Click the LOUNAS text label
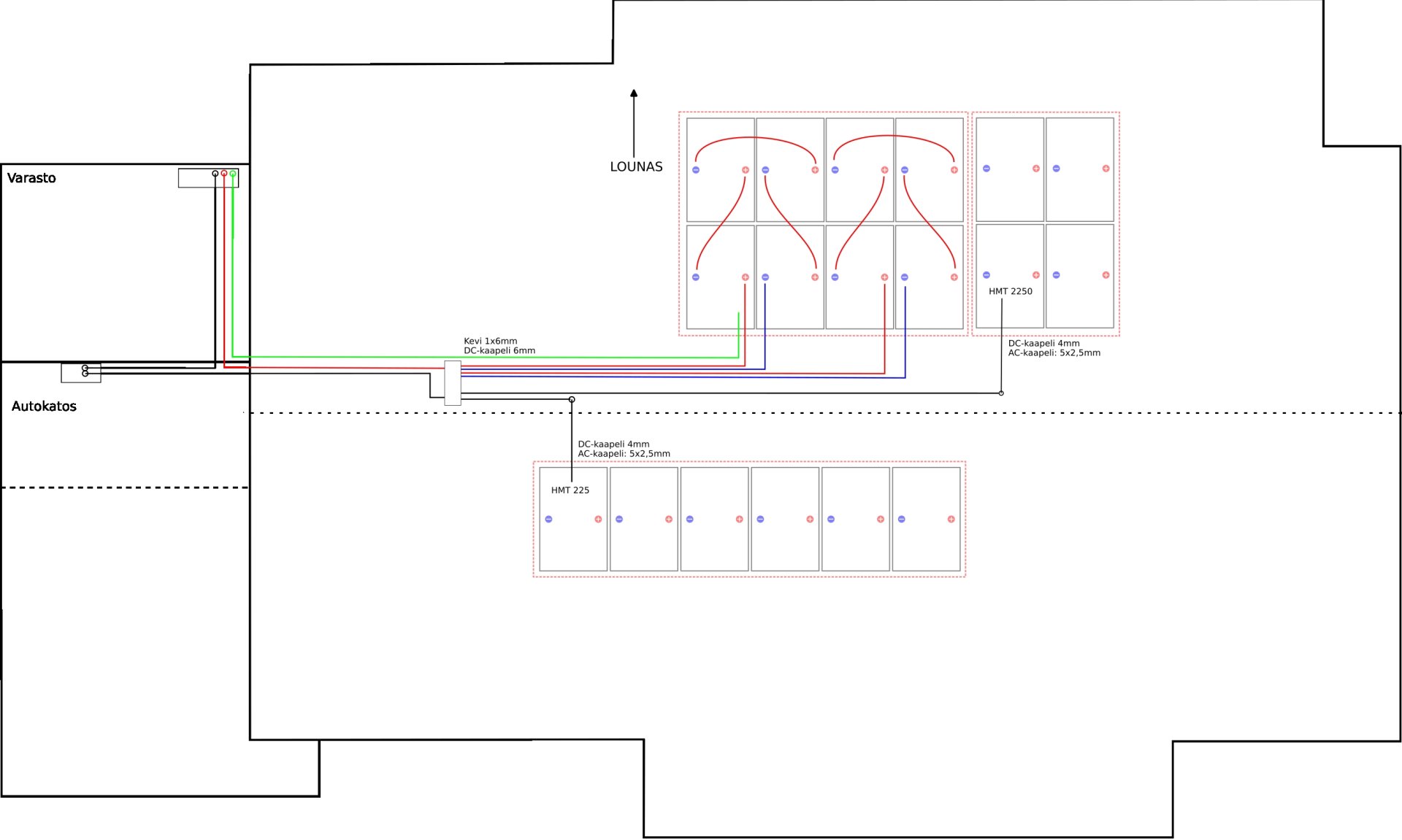Image resolution: width=1402 pixels, height=840 pixels. point(637,166)
